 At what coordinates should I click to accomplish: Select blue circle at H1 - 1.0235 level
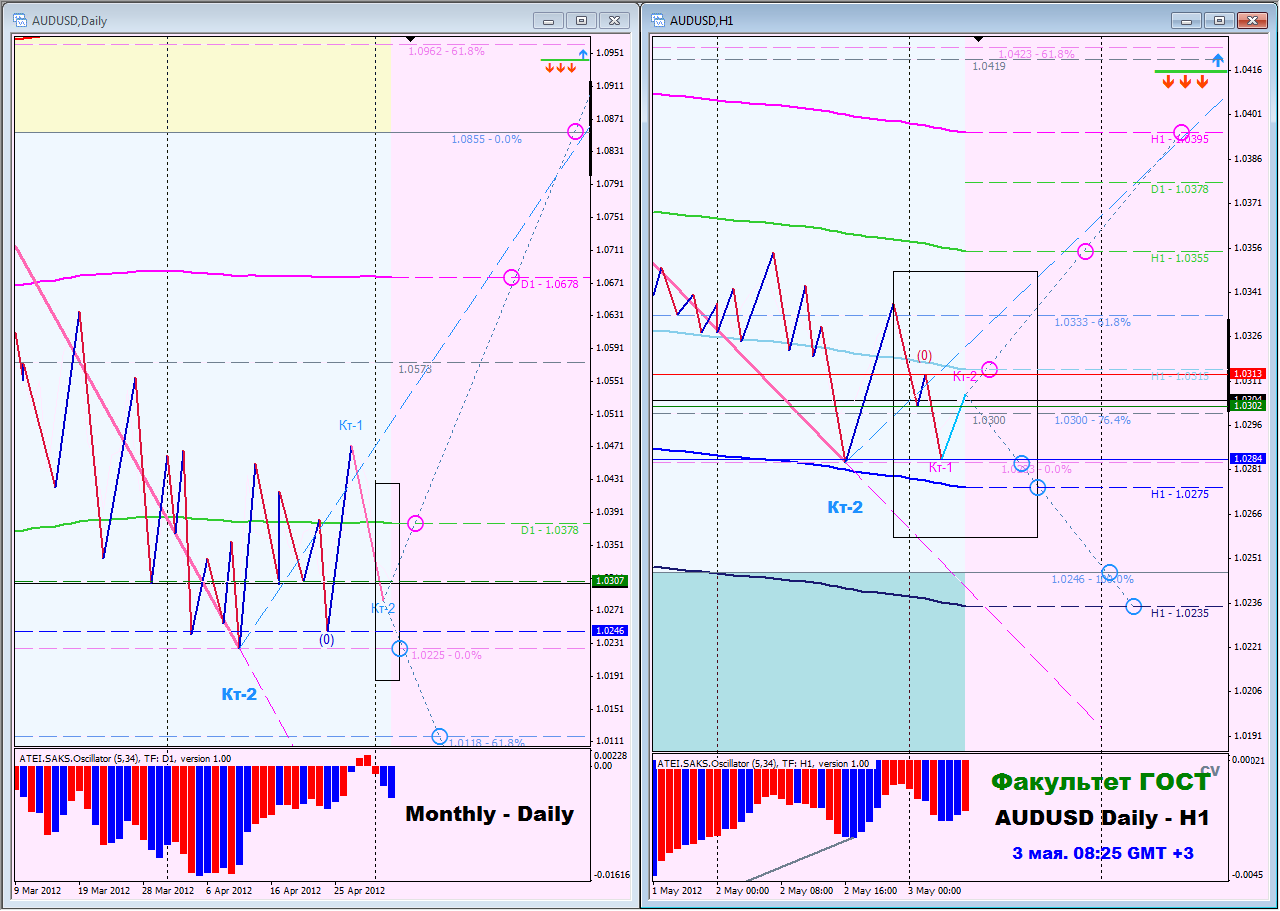pos(1133,606)
